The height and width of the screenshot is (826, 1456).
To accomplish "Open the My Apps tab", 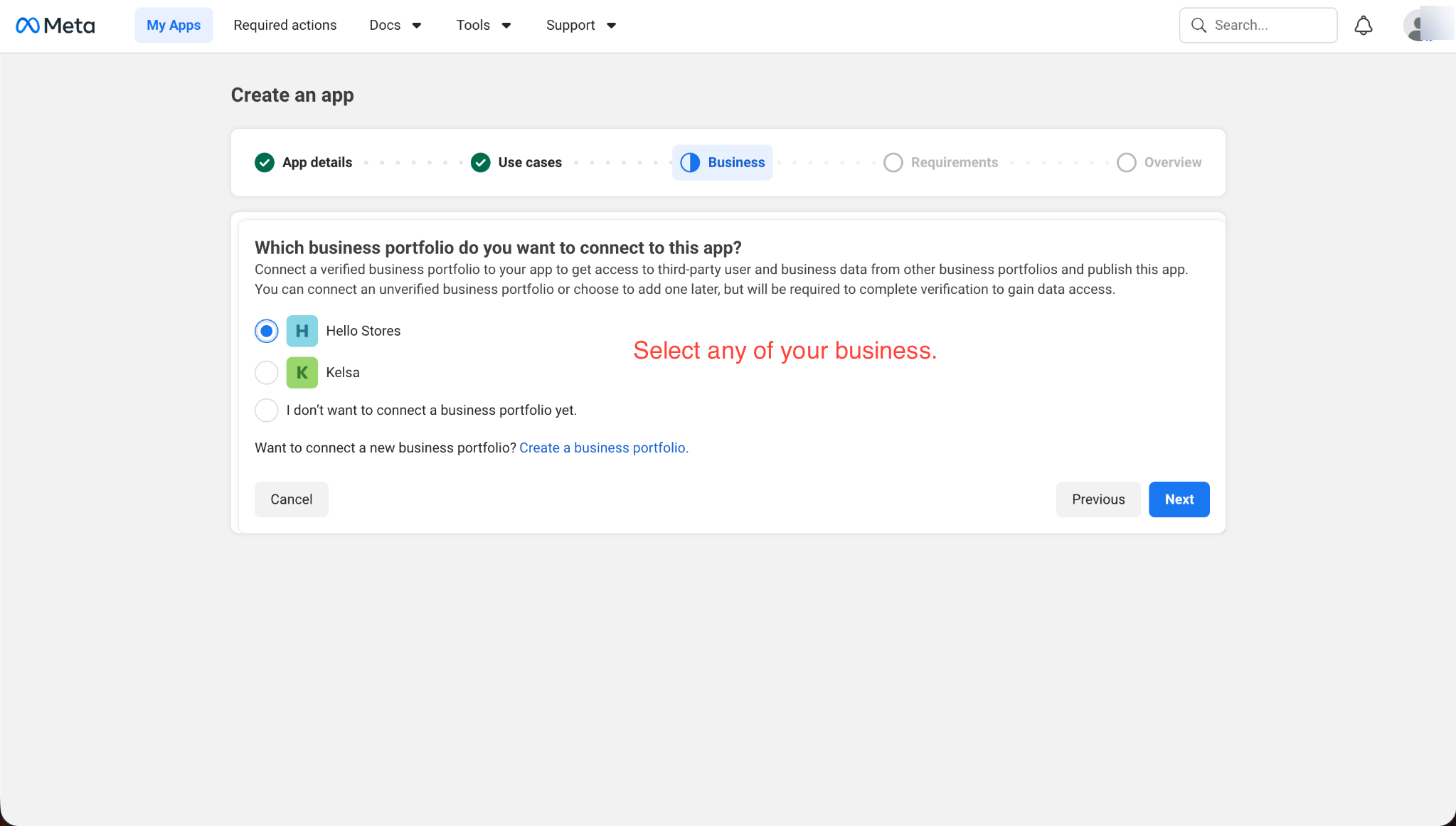I will [x=174, y=26].
